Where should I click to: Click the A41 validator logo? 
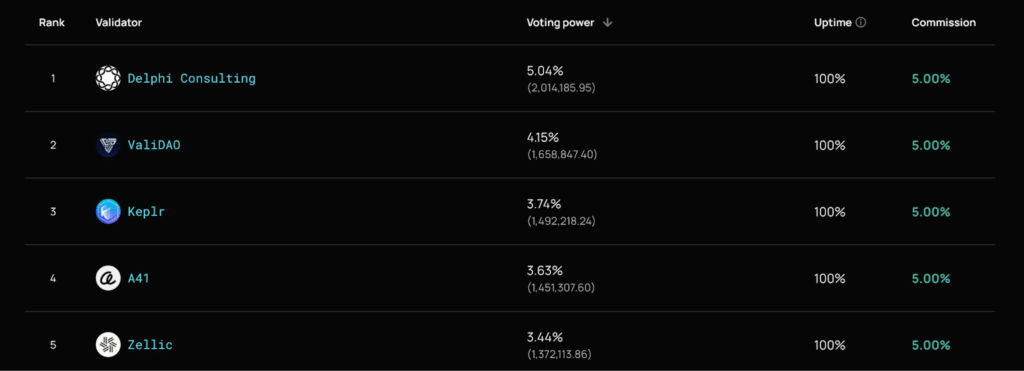pyautogui.click(x=108, y=278)
